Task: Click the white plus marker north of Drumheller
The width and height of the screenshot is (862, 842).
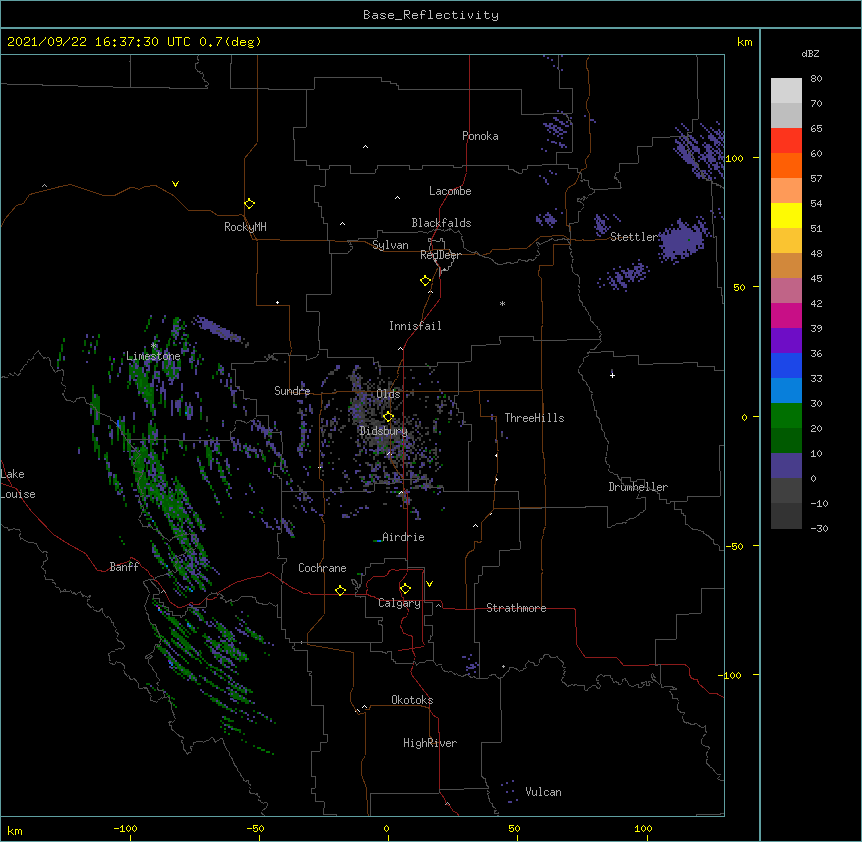Action: click(x=612, y=375)
